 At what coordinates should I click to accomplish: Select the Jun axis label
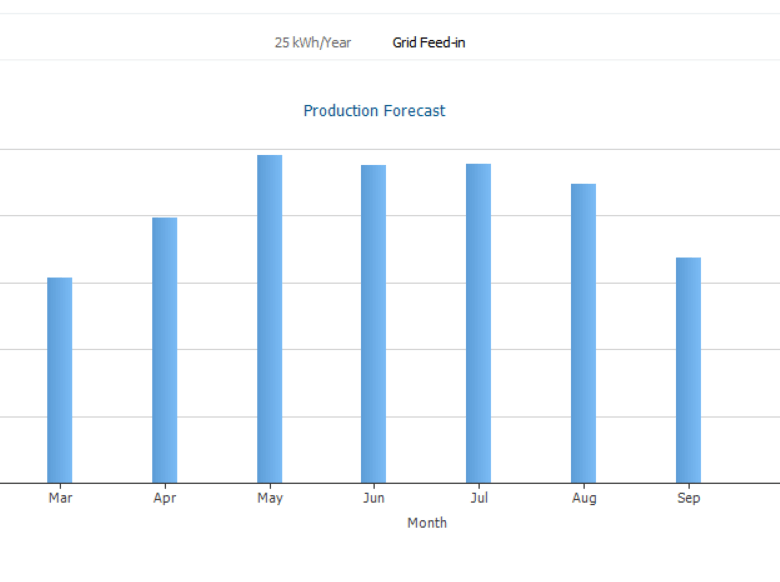[x=374, y=498]
